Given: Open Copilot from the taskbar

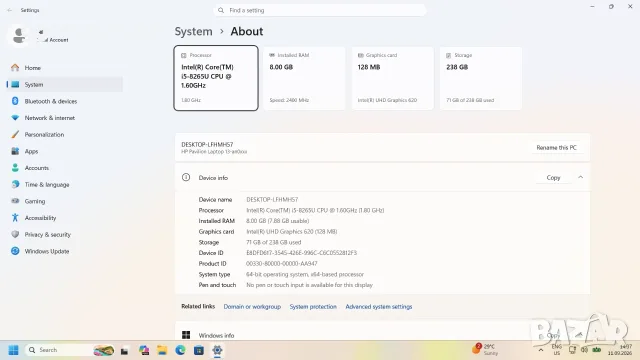Looking at the screenshot, I should [144, 350].
